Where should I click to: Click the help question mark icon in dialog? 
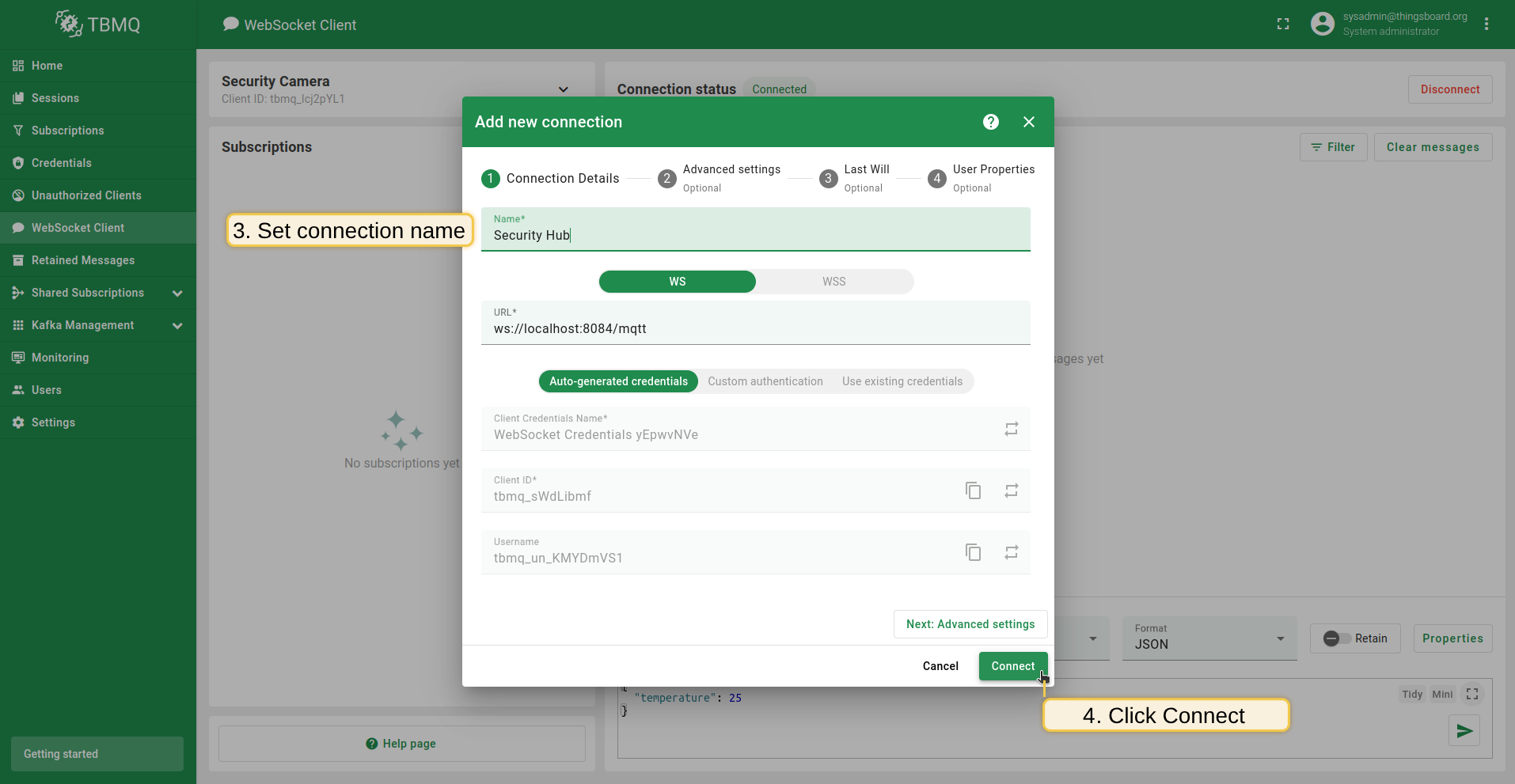(990, 122)
